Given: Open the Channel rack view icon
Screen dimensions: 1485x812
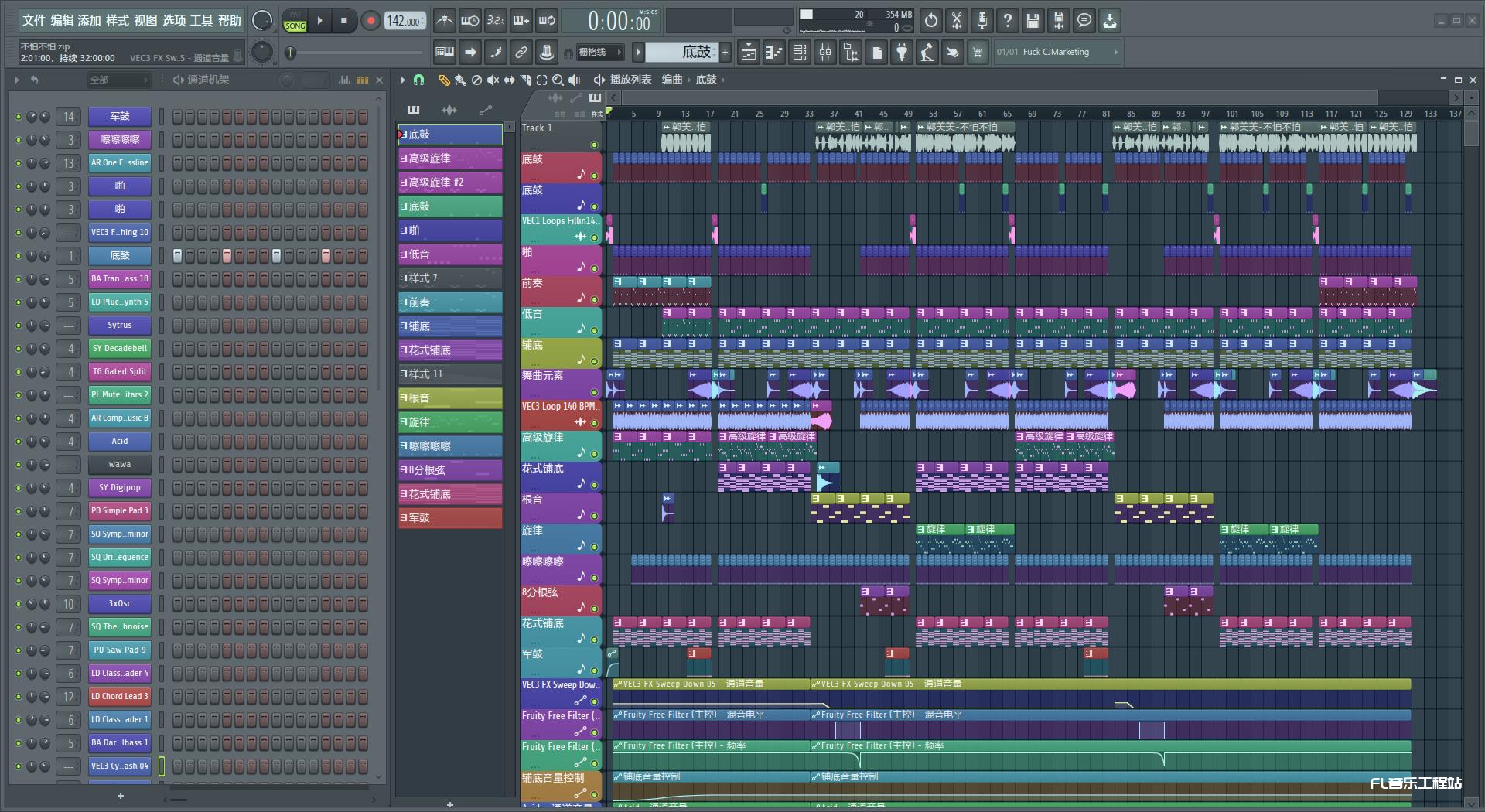Looking at the screenshot, I should [800, 52].
